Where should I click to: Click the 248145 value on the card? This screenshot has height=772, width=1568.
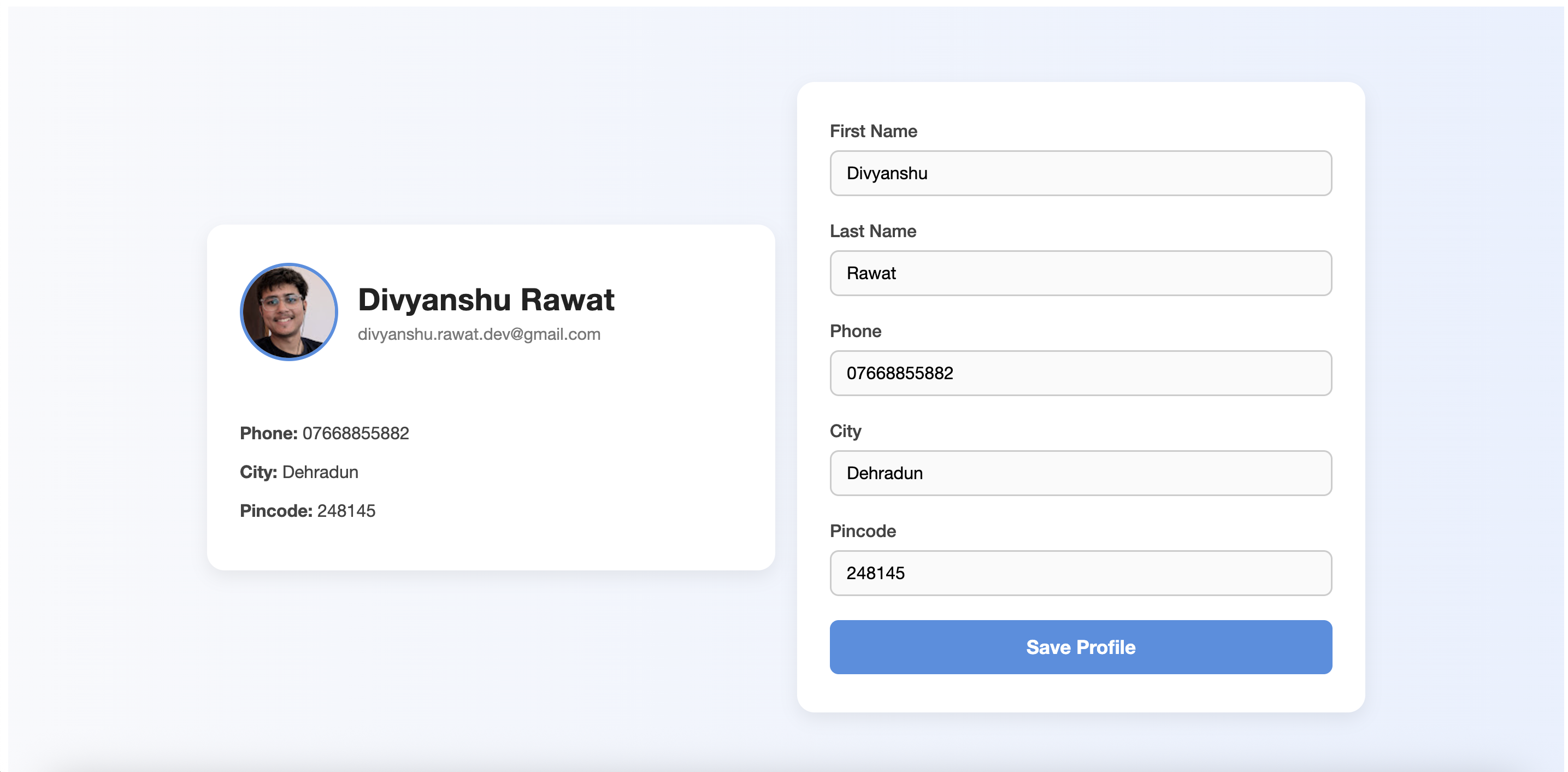click(346, 510)
